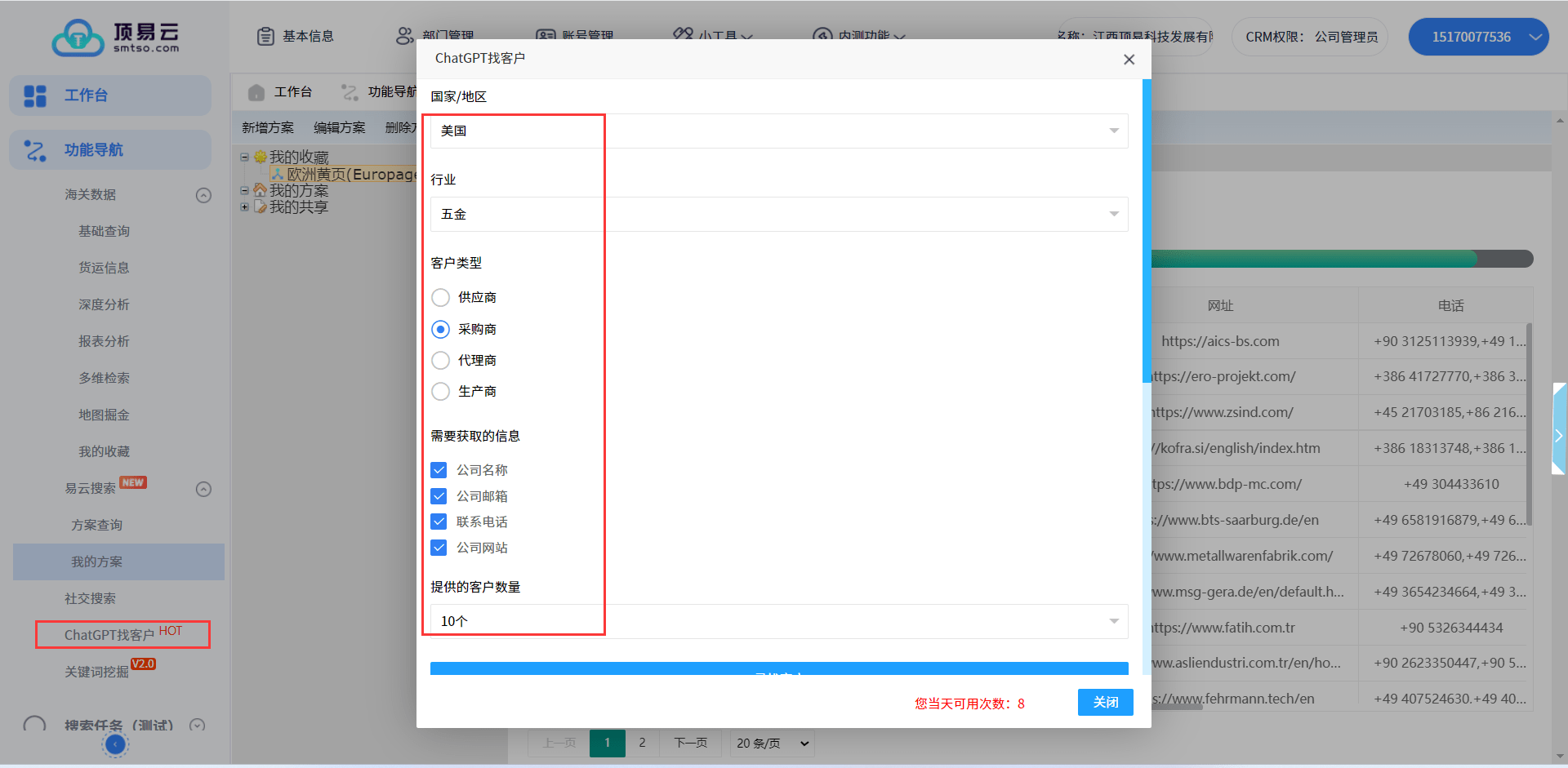Open the 提供的客户数量 dropdown
Image resolution: width=1568 pixels, height=768 pixels.
click(x=778, y=621)
